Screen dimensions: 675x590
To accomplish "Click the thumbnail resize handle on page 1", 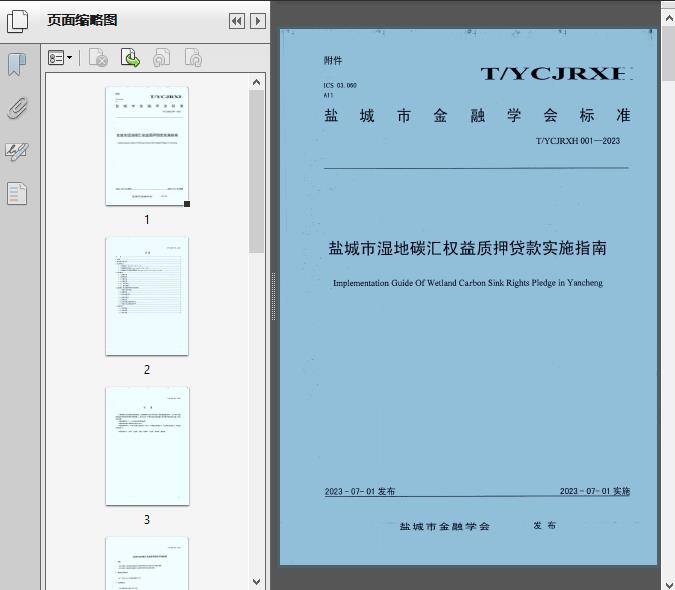I will 187,204.
